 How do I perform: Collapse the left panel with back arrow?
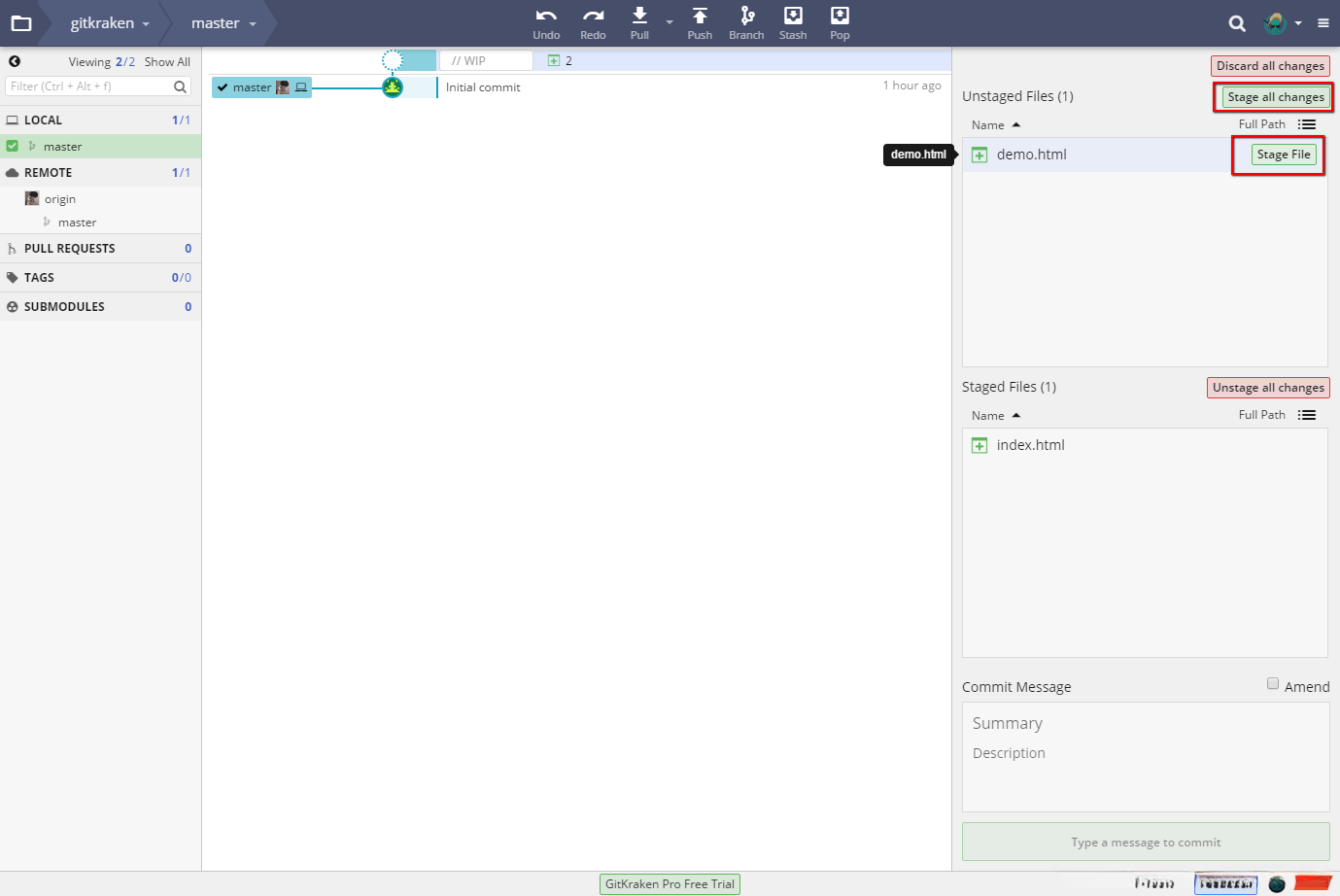(x=15, y=61)
